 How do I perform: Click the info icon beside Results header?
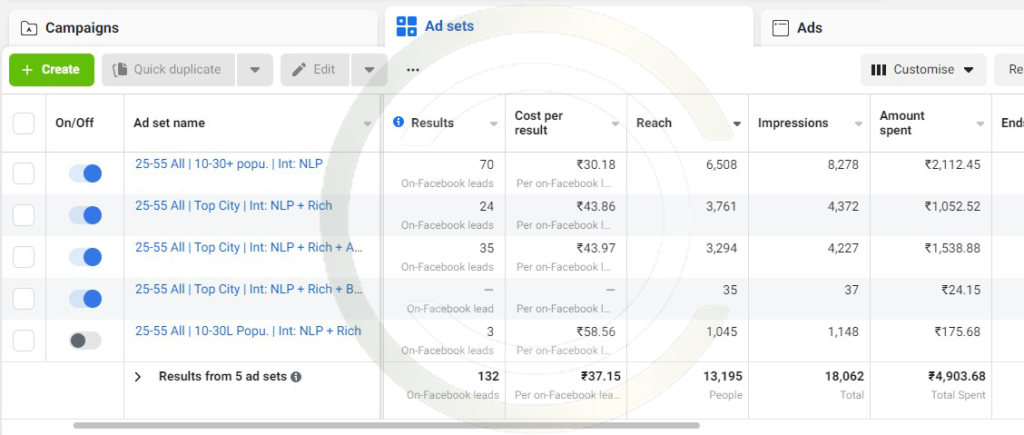[398, 122]
